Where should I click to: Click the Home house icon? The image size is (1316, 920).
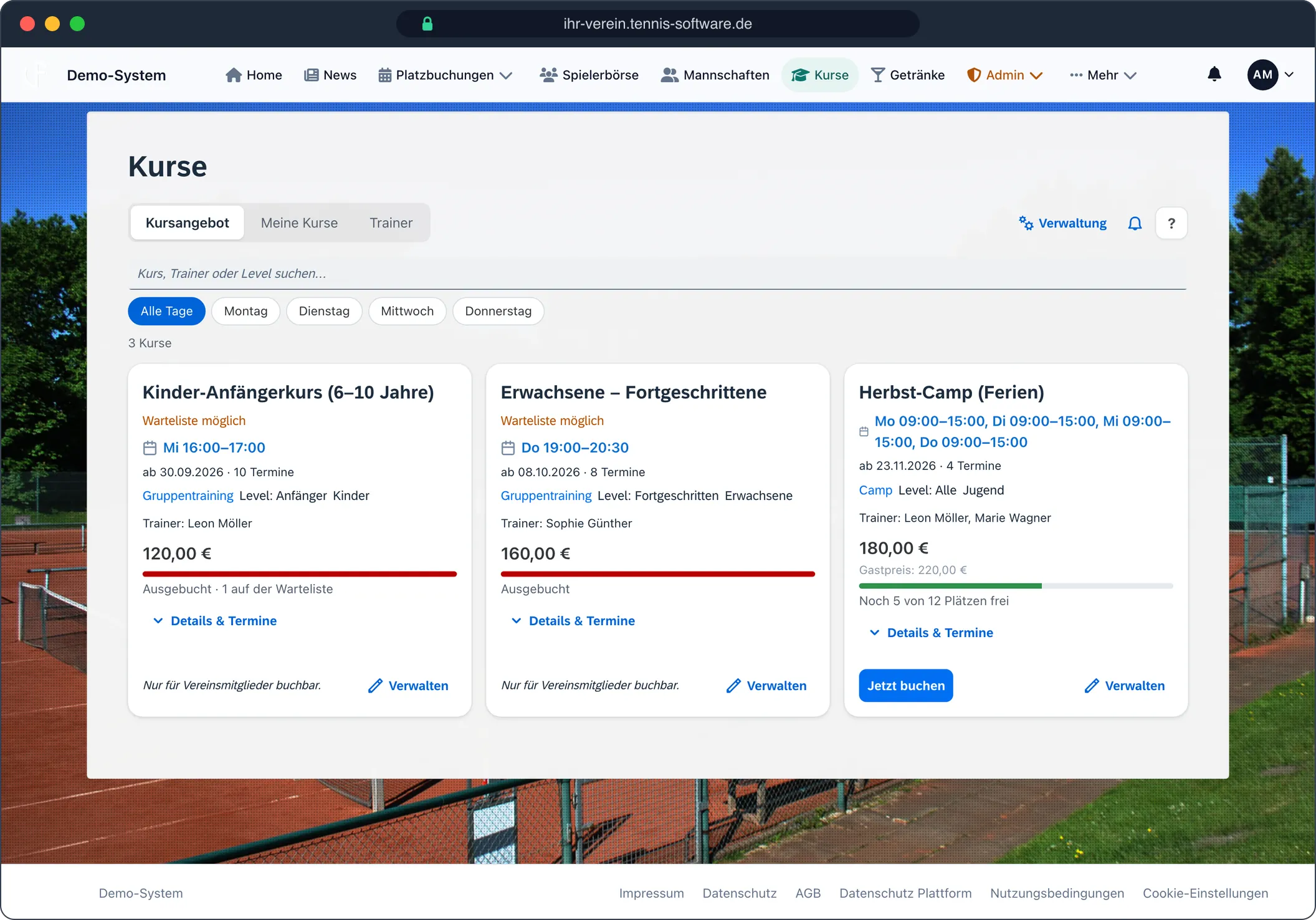click(x=234, y=75)
